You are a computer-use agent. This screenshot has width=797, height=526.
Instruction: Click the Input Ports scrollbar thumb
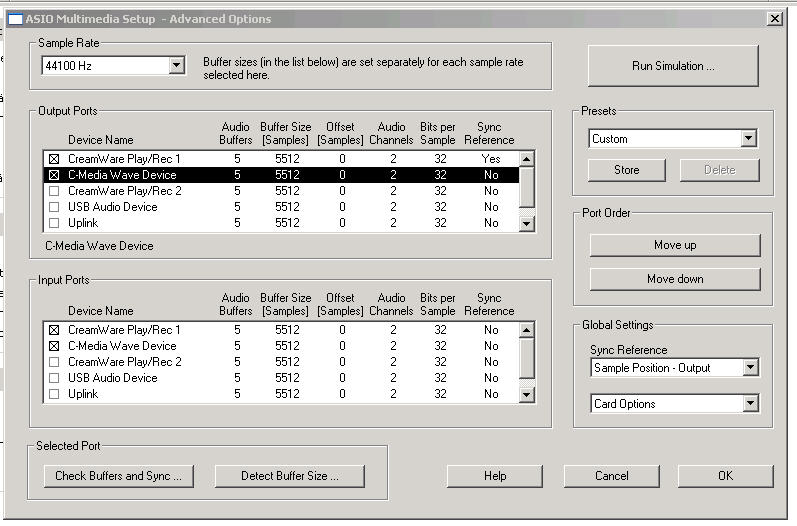coord(527,358)
